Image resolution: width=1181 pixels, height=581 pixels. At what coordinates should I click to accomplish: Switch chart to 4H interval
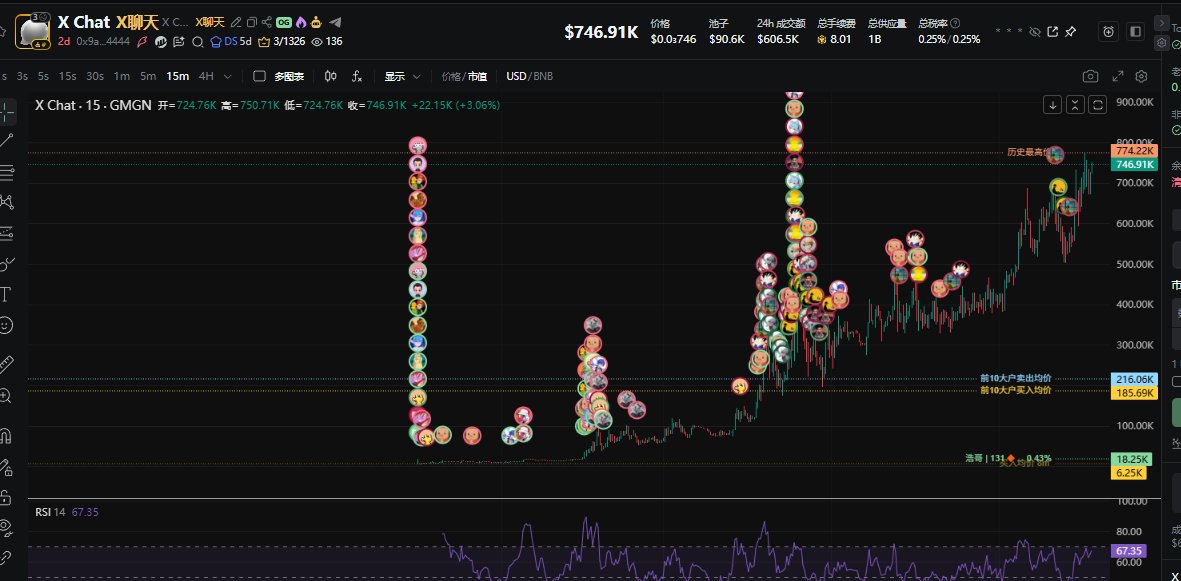[x=206, y=76]
